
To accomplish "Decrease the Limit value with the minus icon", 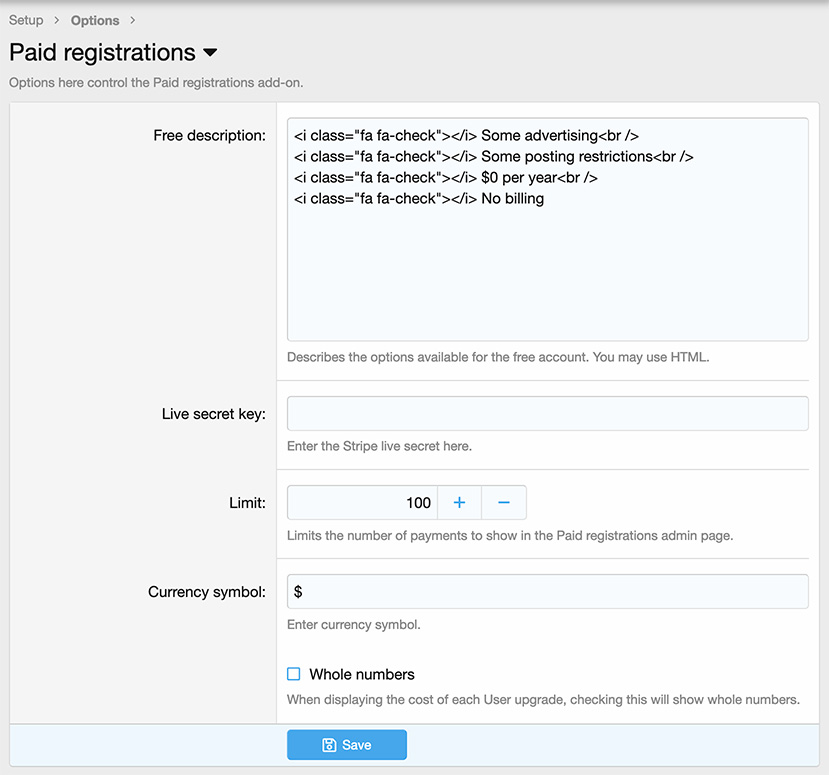I will (504, 502).
